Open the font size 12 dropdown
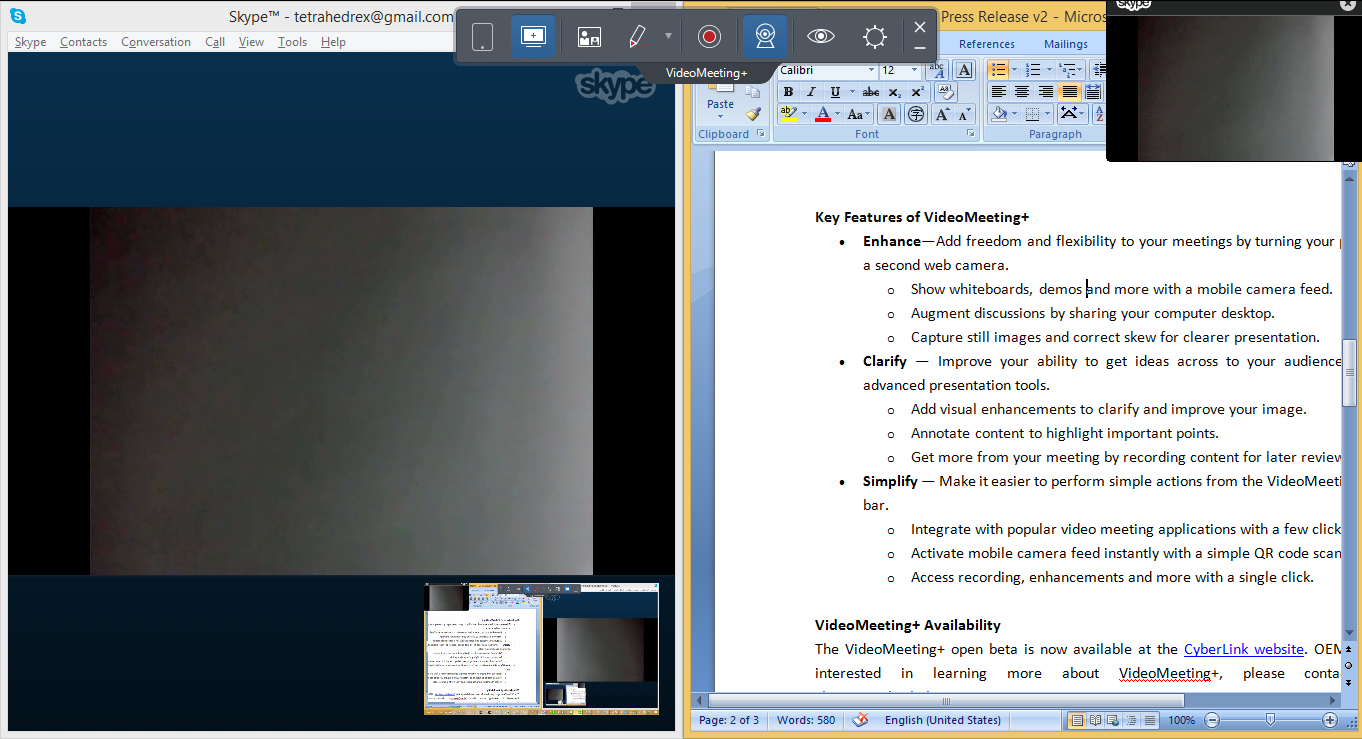Viewport: 1362px width, 739px height. pos(914,70)
